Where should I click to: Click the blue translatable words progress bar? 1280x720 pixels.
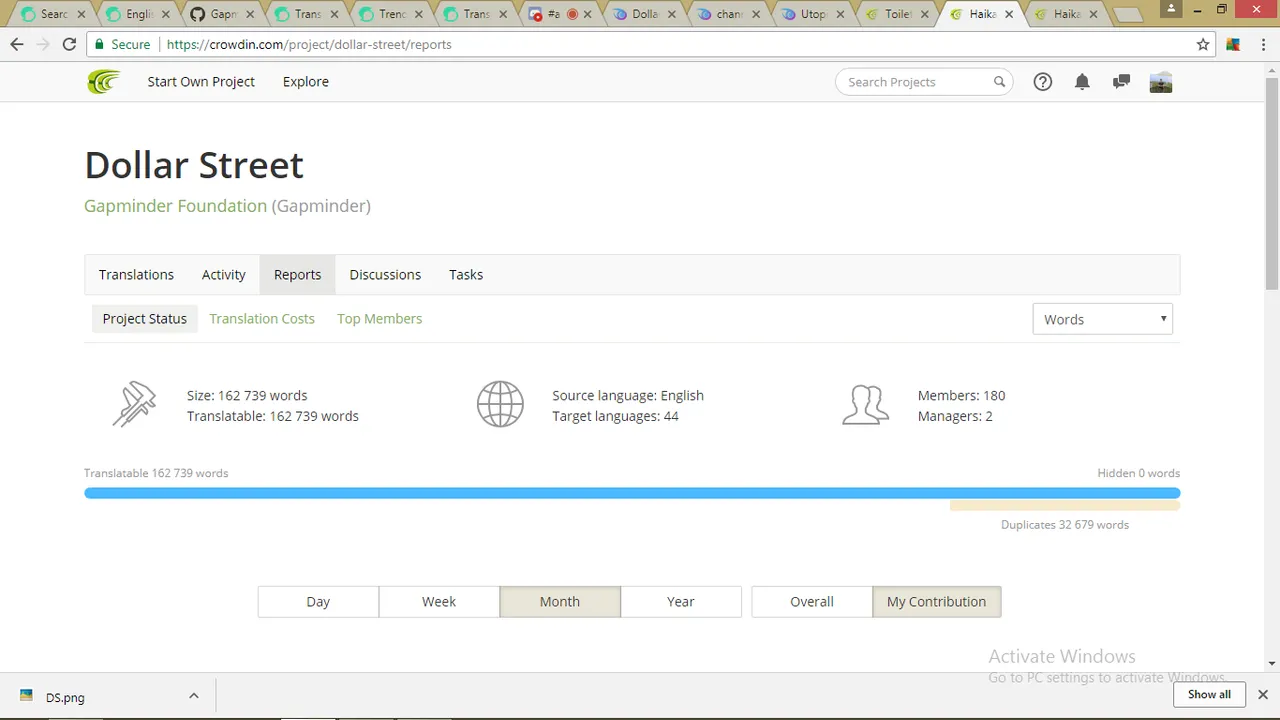coord(632,493)
